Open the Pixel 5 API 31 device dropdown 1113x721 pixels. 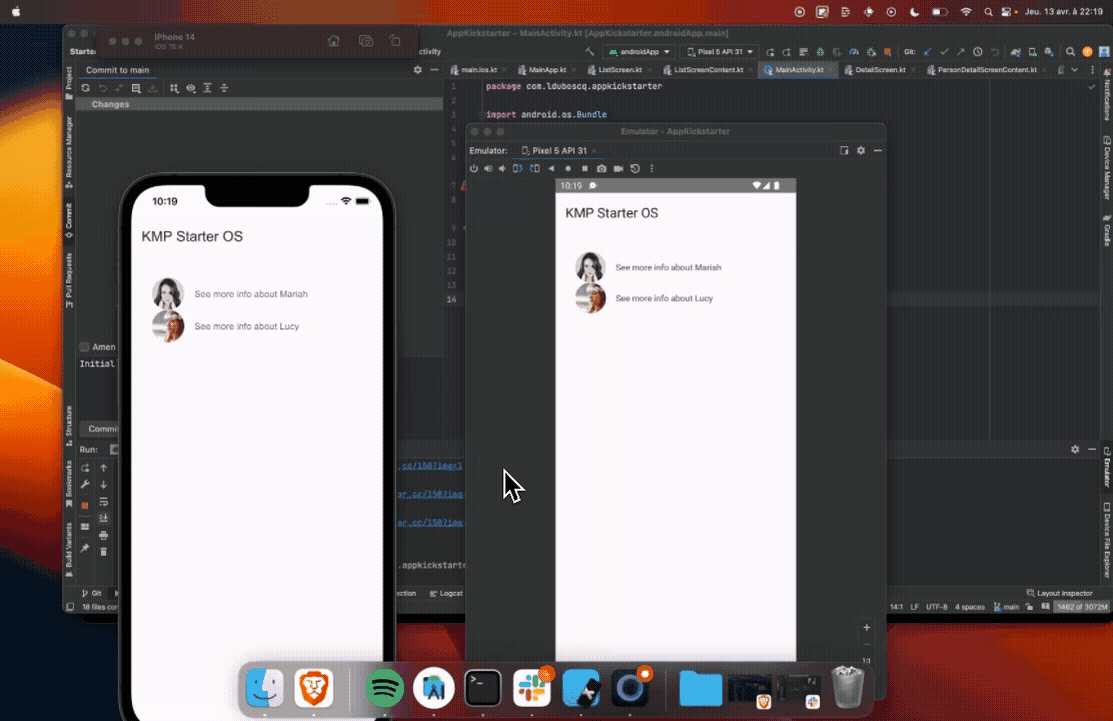[x=718, y=51]
